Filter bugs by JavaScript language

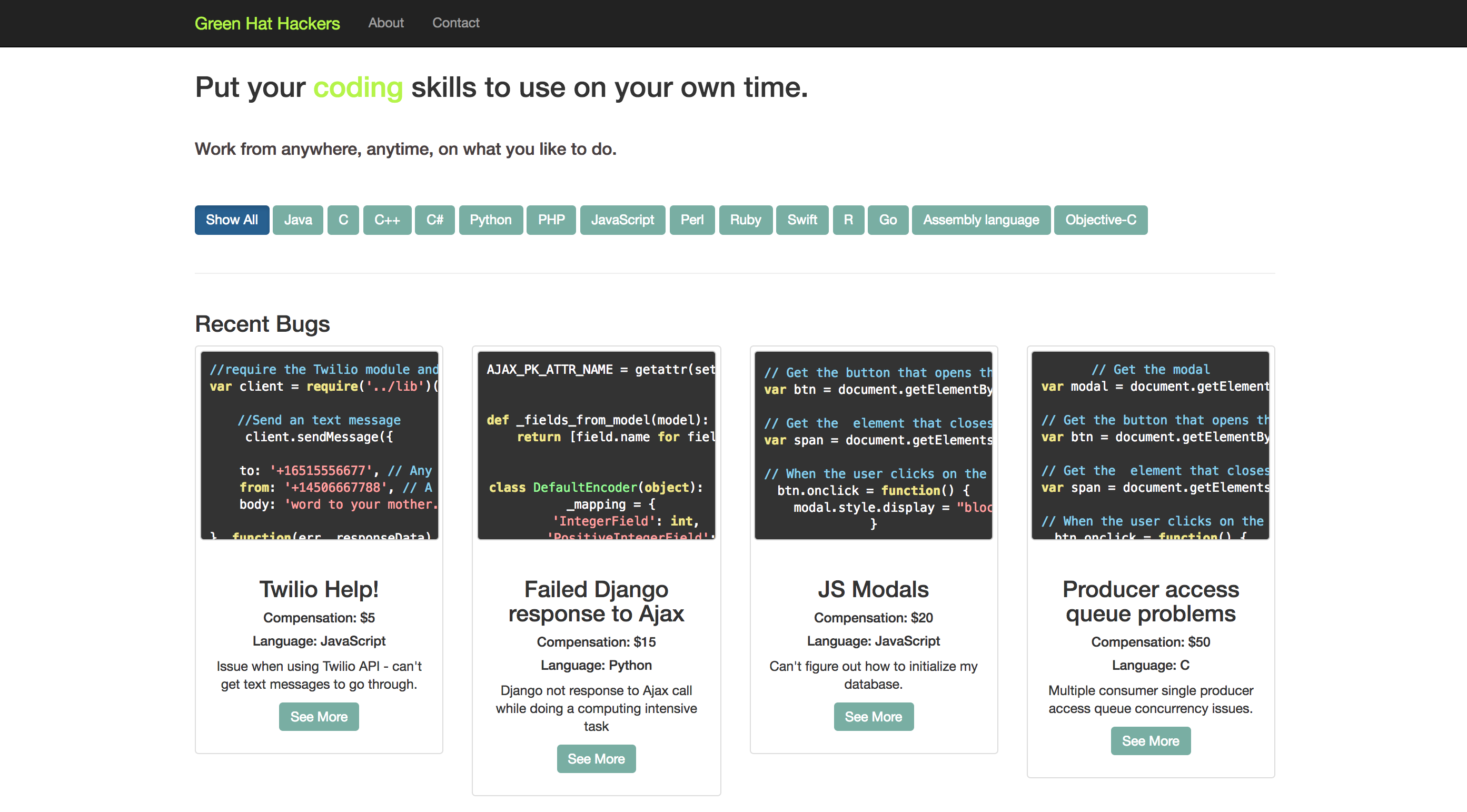click(622, 220)
